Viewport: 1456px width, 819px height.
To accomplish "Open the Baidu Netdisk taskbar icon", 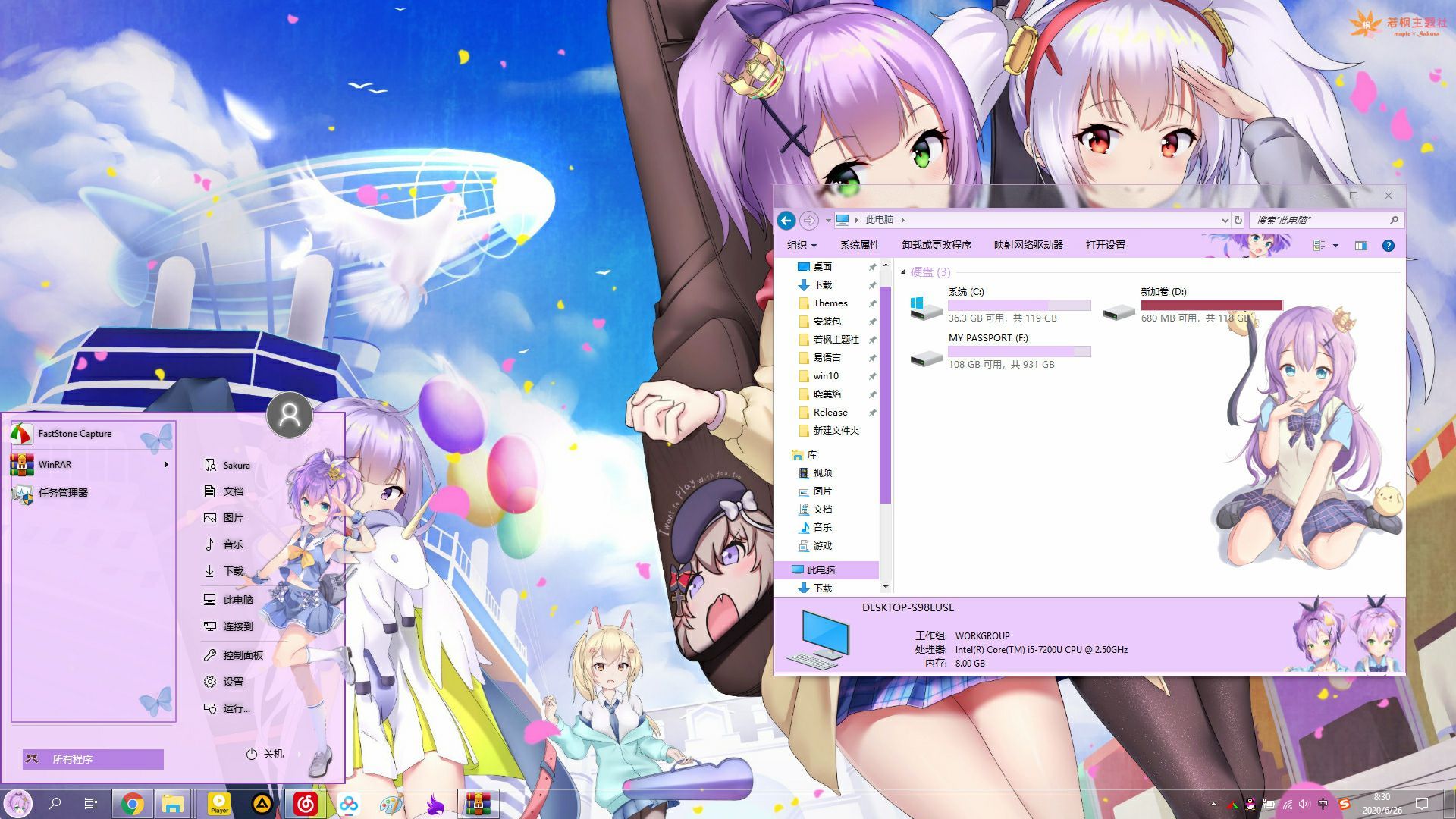I will tap(349, 804).
